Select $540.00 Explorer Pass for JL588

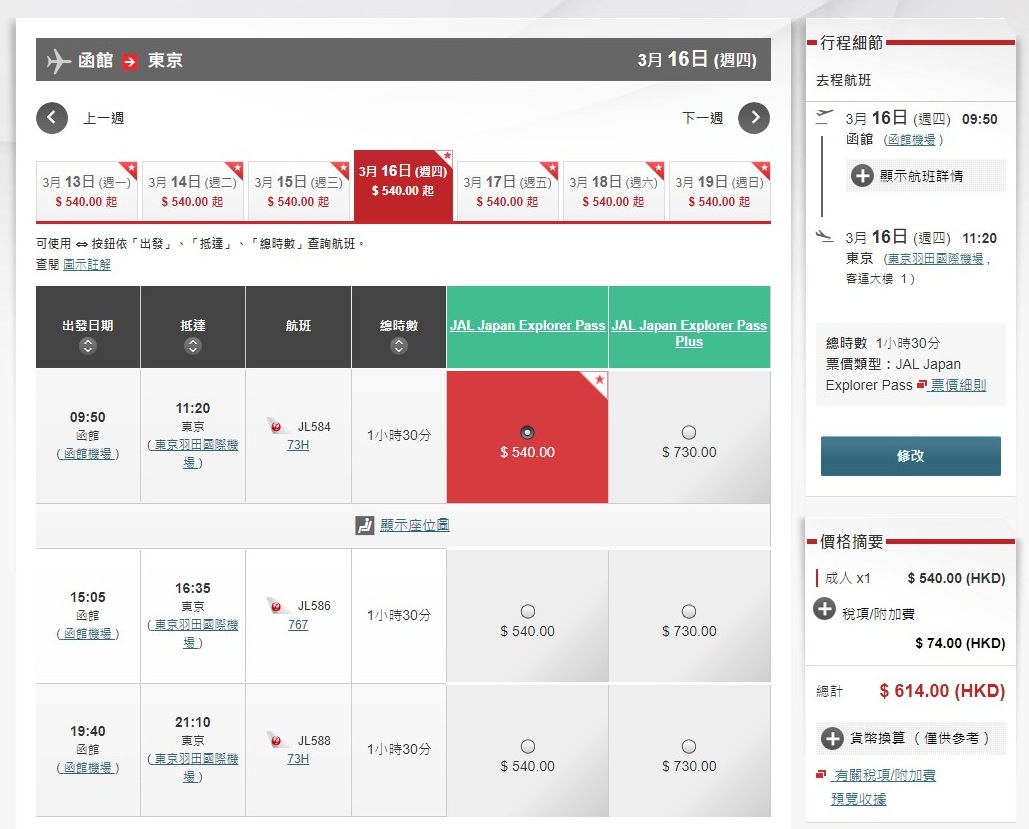[x=528, y=747]
